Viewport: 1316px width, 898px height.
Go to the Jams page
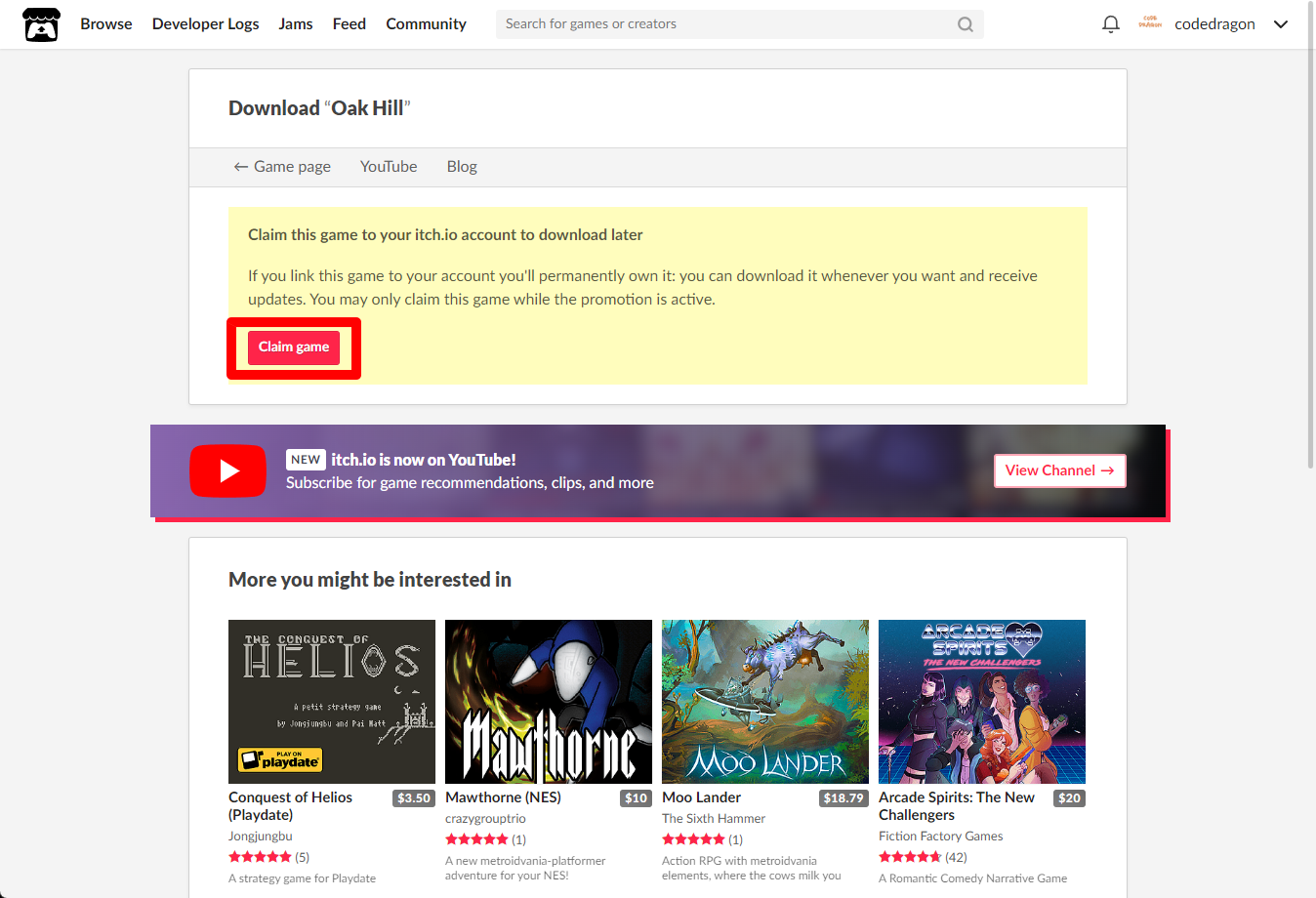296,24
